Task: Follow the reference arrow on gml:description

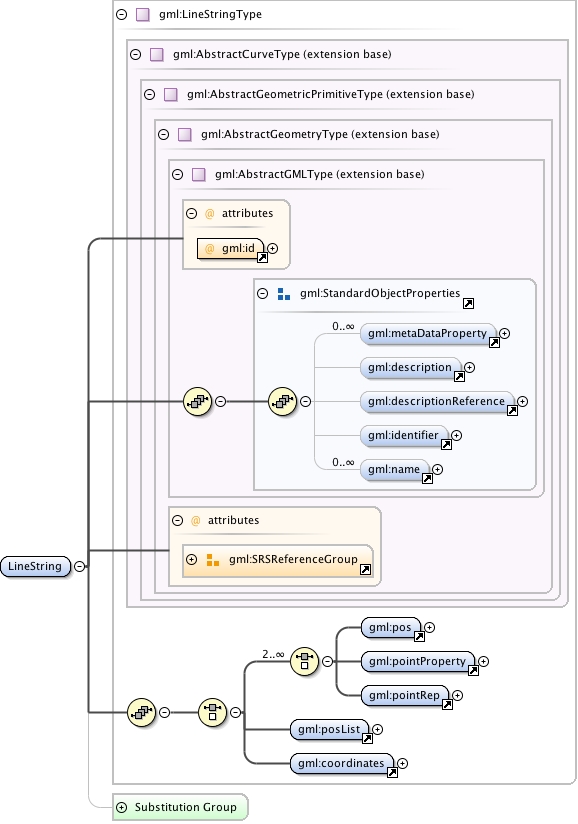Action: (x=459, y=377)
